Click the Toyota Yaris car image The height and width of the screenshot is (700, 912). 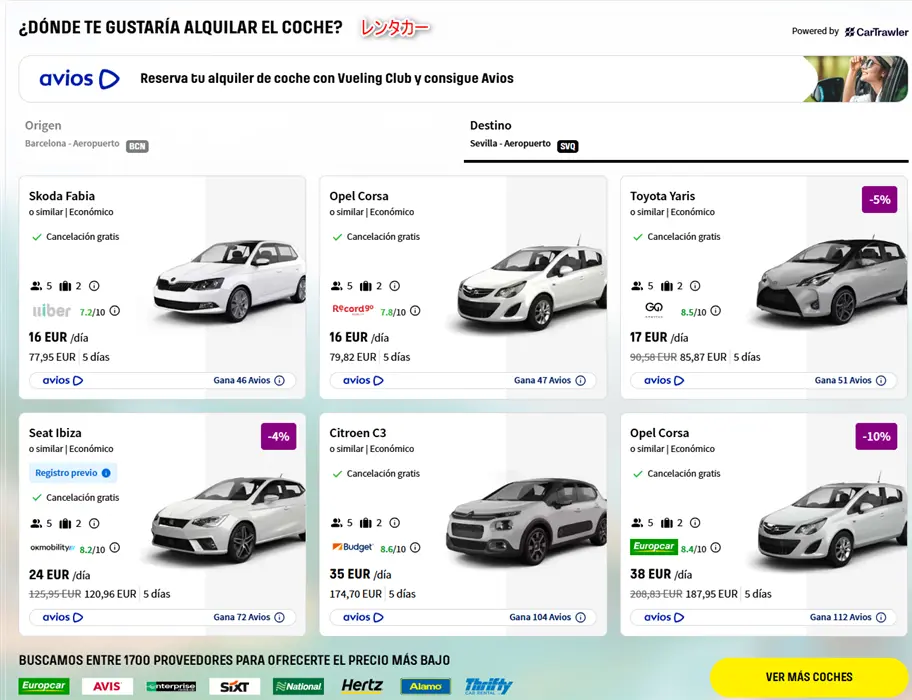832,282
